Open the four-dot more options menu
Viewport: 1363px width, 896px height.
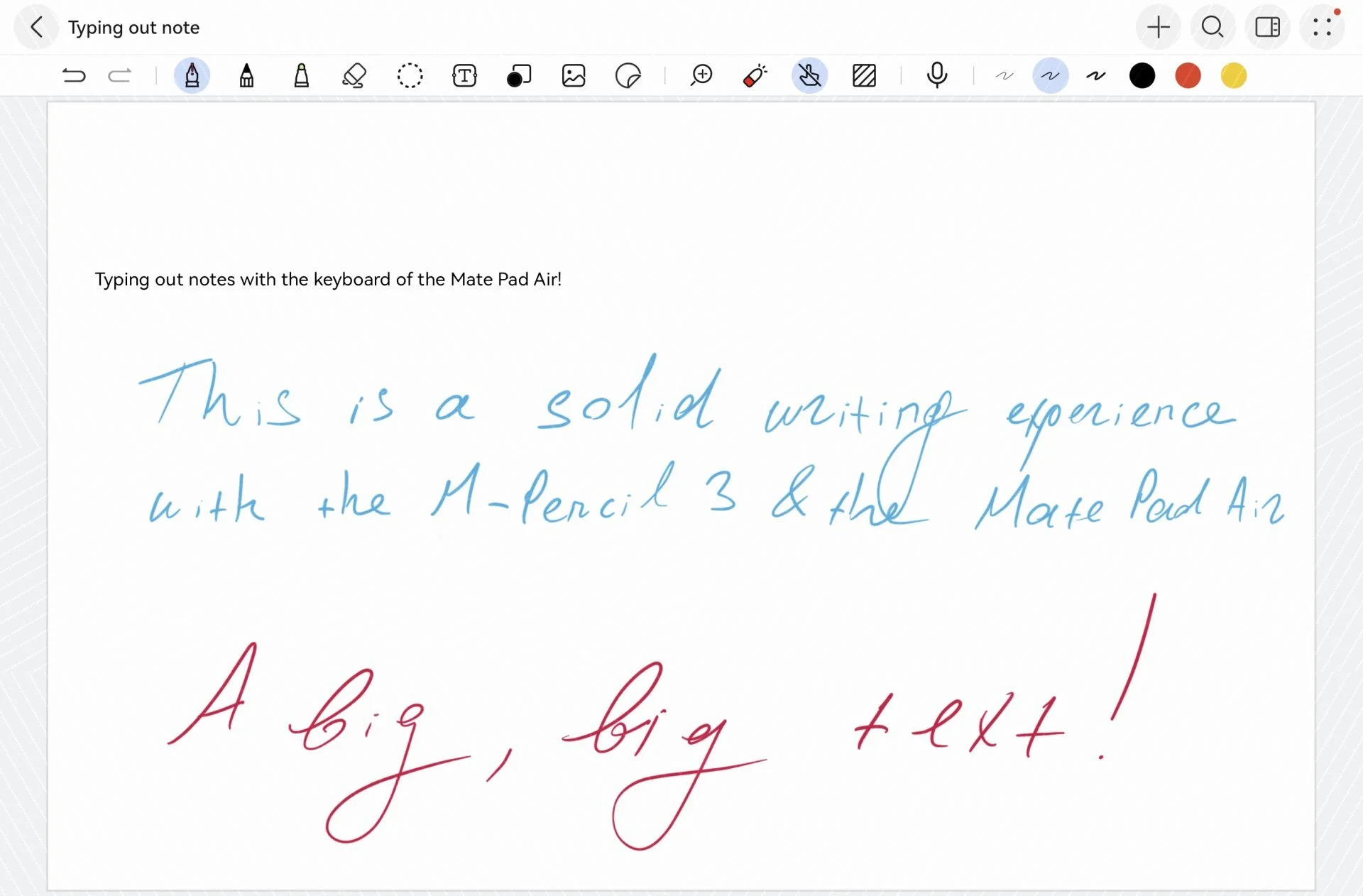1322,28
